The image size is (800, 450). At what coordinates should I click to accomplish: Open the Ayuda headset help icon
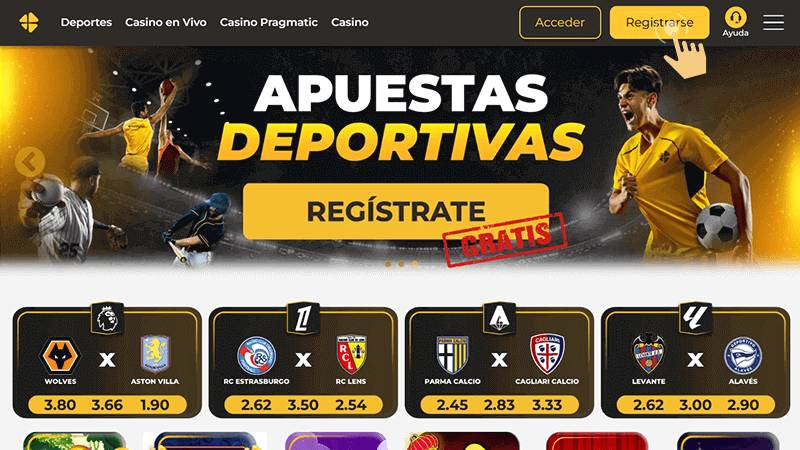(x=735, y=17)
